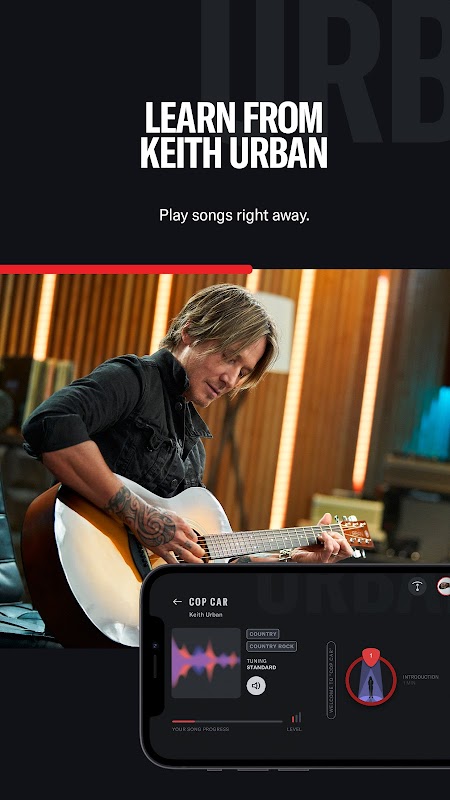Click the Your Song Progress bar

227,721
